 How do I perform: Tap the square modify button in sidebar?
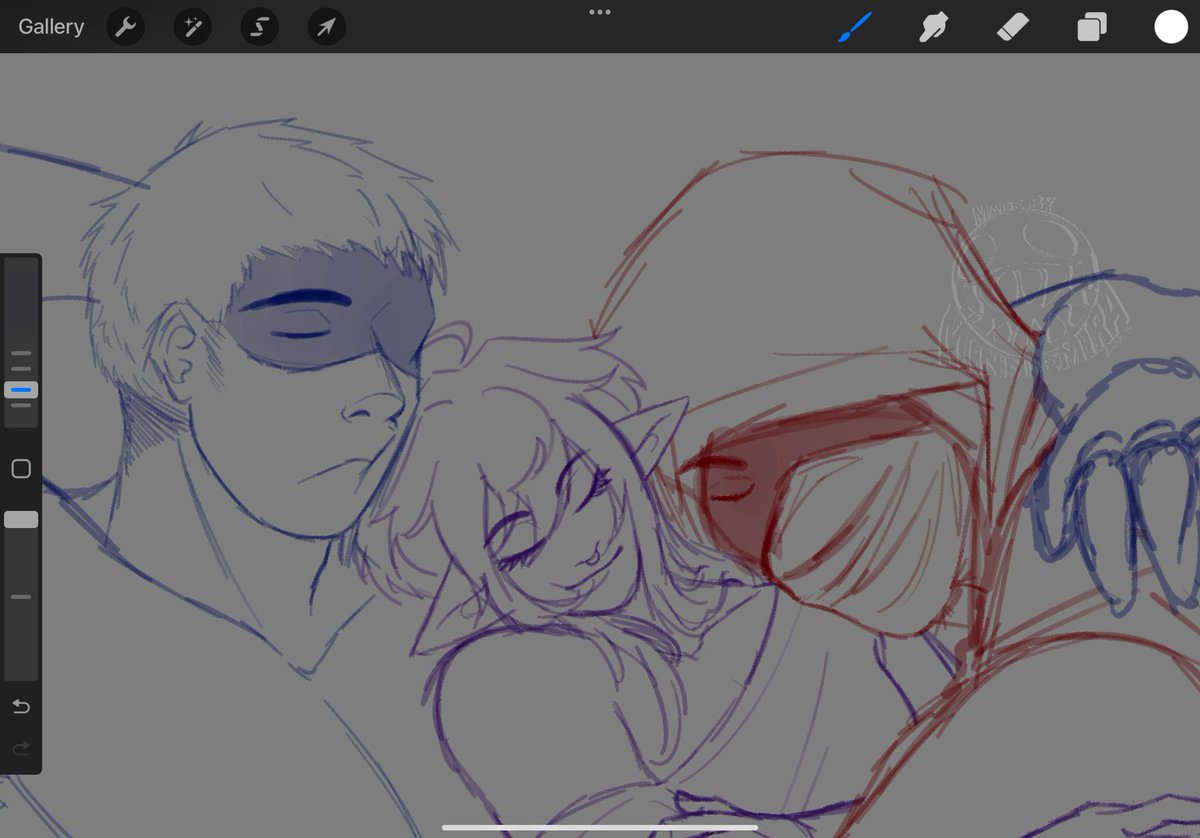(x=21, y=468)
